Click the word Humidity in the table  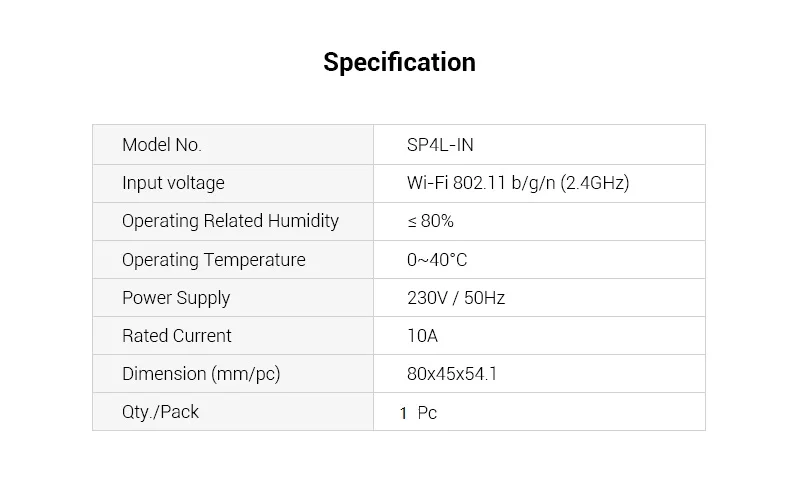(303, 221)
